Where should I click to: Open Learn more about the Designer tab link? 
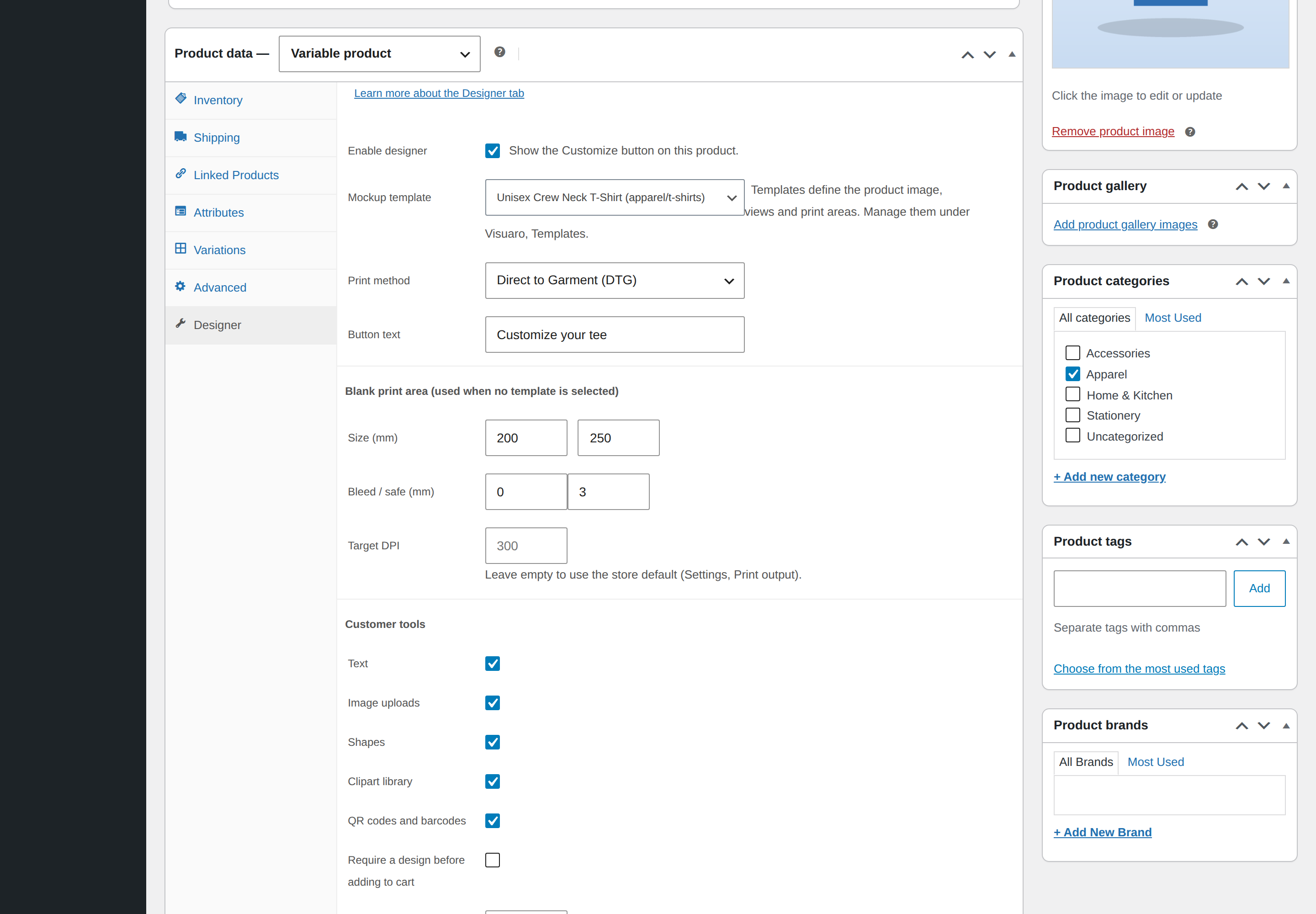(x=439, y=93)
